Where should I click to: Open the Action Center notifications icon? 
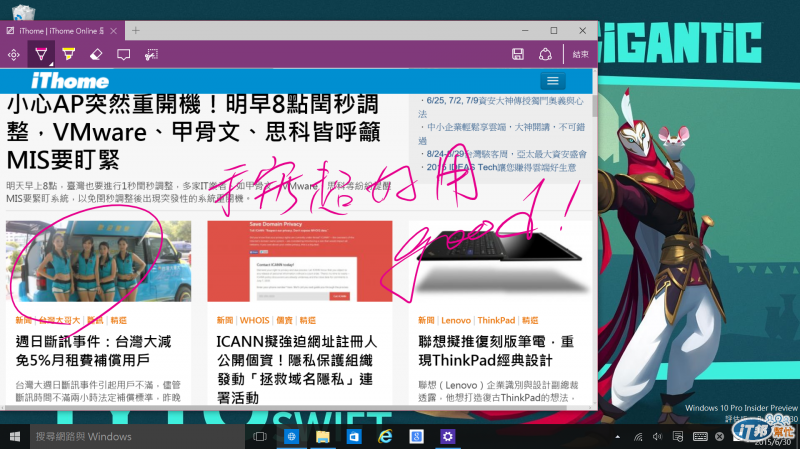(x=678, y=437)
